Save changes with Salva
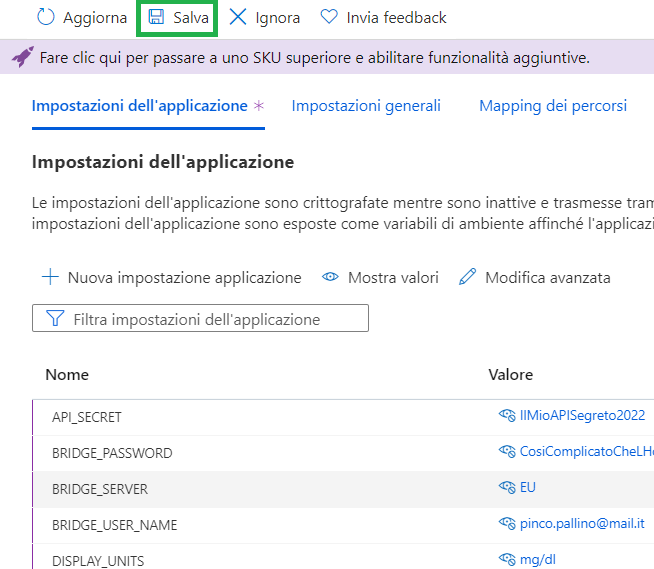The image size is (654, 569). pos(177,18)
